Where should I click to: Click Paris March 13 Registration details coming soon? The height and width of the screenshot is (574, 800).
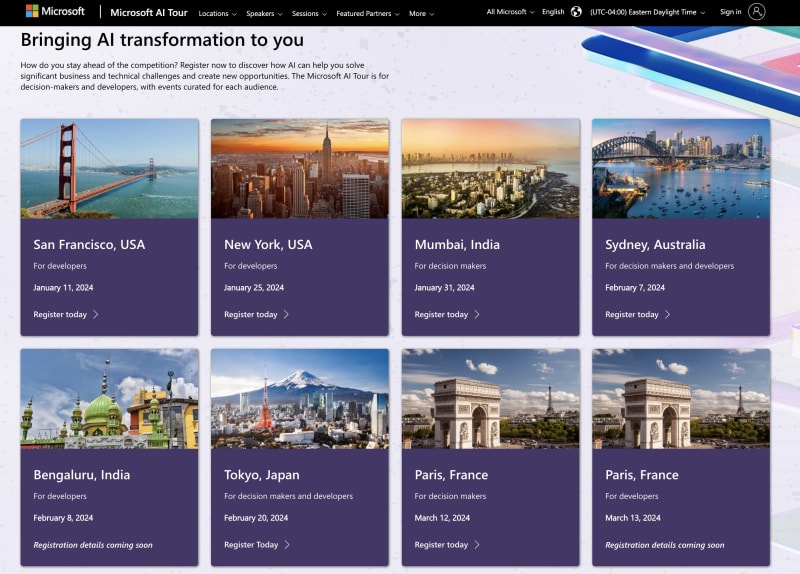tap(665, 545)
